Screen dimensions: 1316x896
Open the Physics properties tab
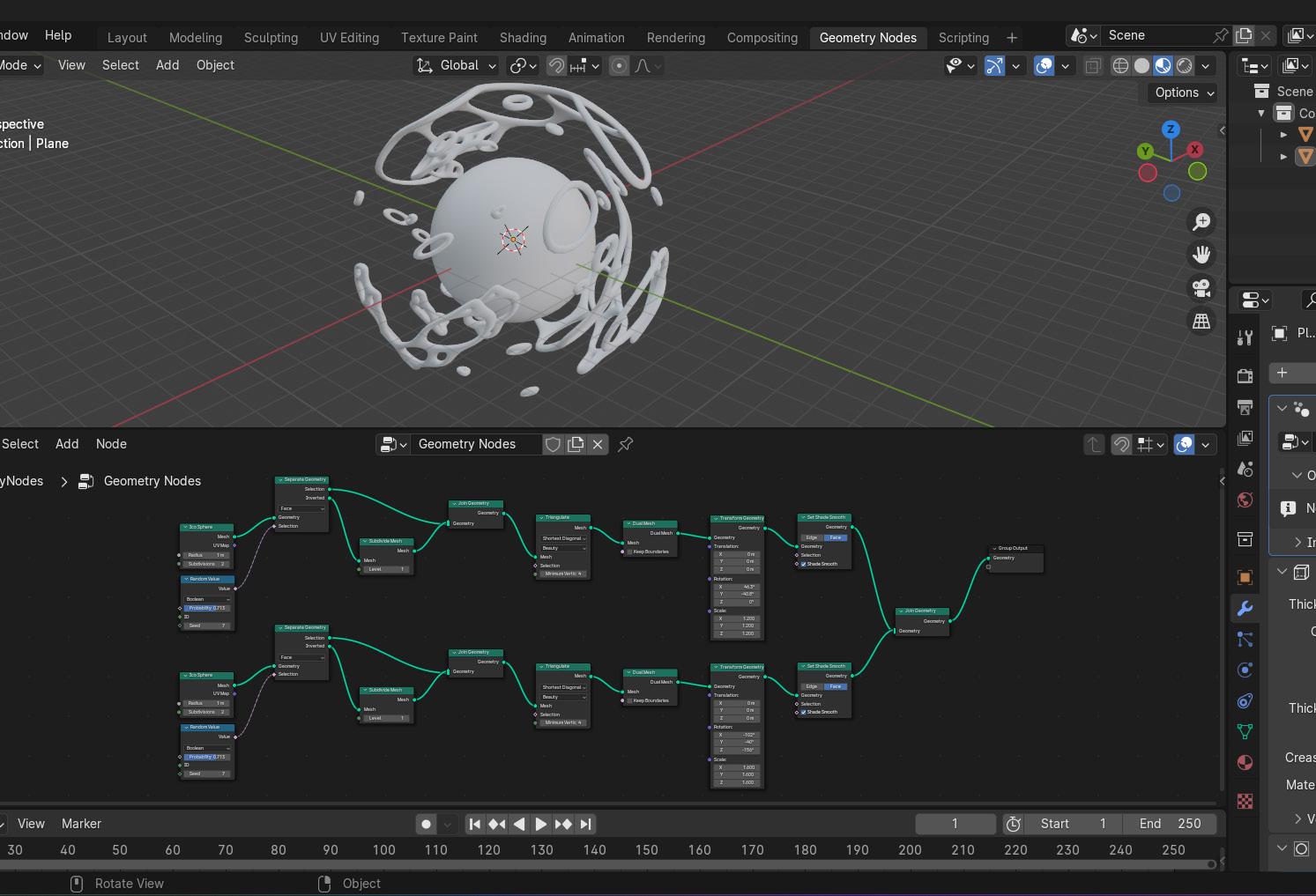click(1245, 670)
